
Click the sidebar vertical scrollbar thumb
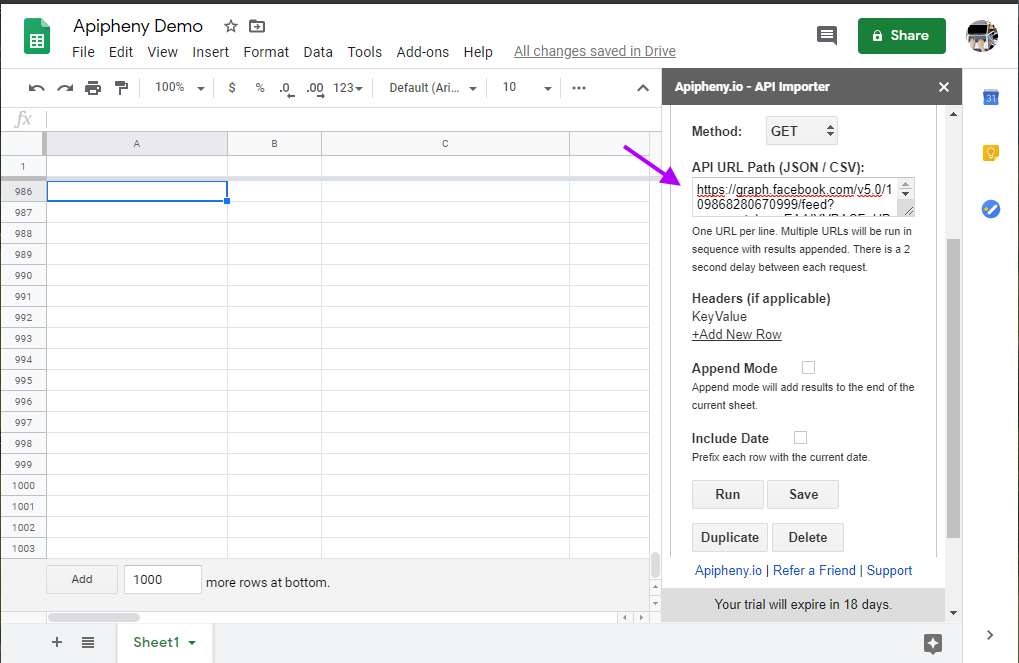[x=953, y=388]
